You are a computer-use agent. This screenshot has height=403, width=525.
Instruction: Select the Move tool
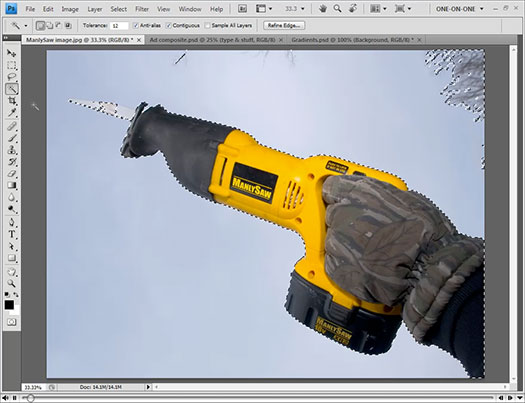pyautogui.click(x=11, y=53)
